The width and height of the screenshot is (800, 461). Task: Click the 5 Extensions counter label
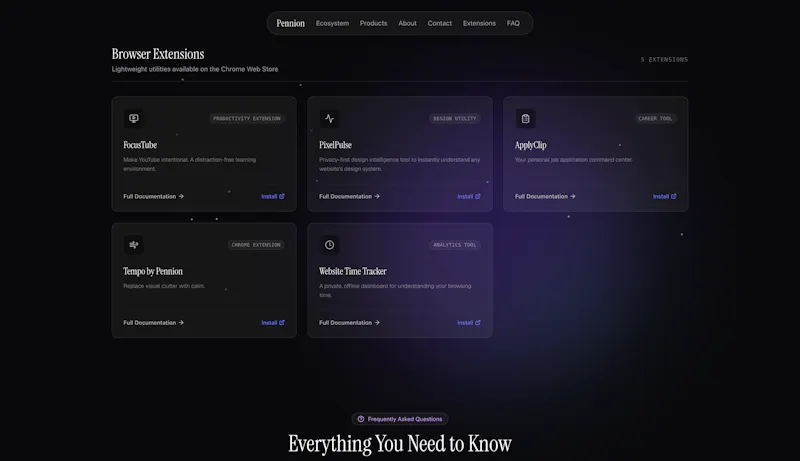664,60
